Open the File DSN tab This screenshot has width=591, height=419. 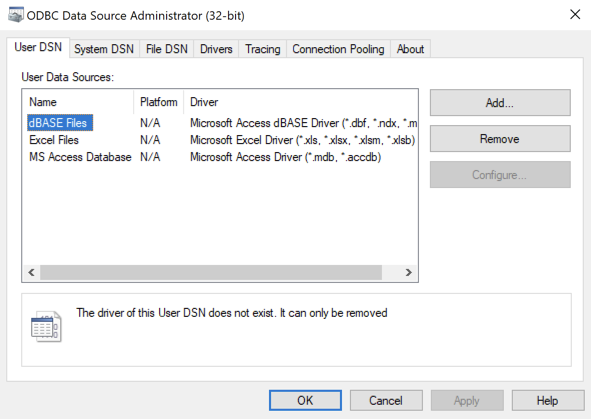pos(167,49)
